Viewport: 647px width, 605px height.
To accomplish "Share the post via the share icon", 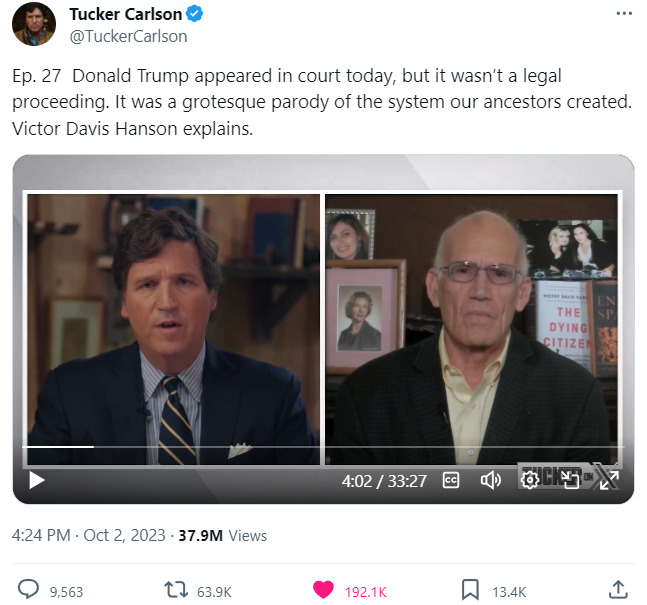I will click(x=618, y=590).
